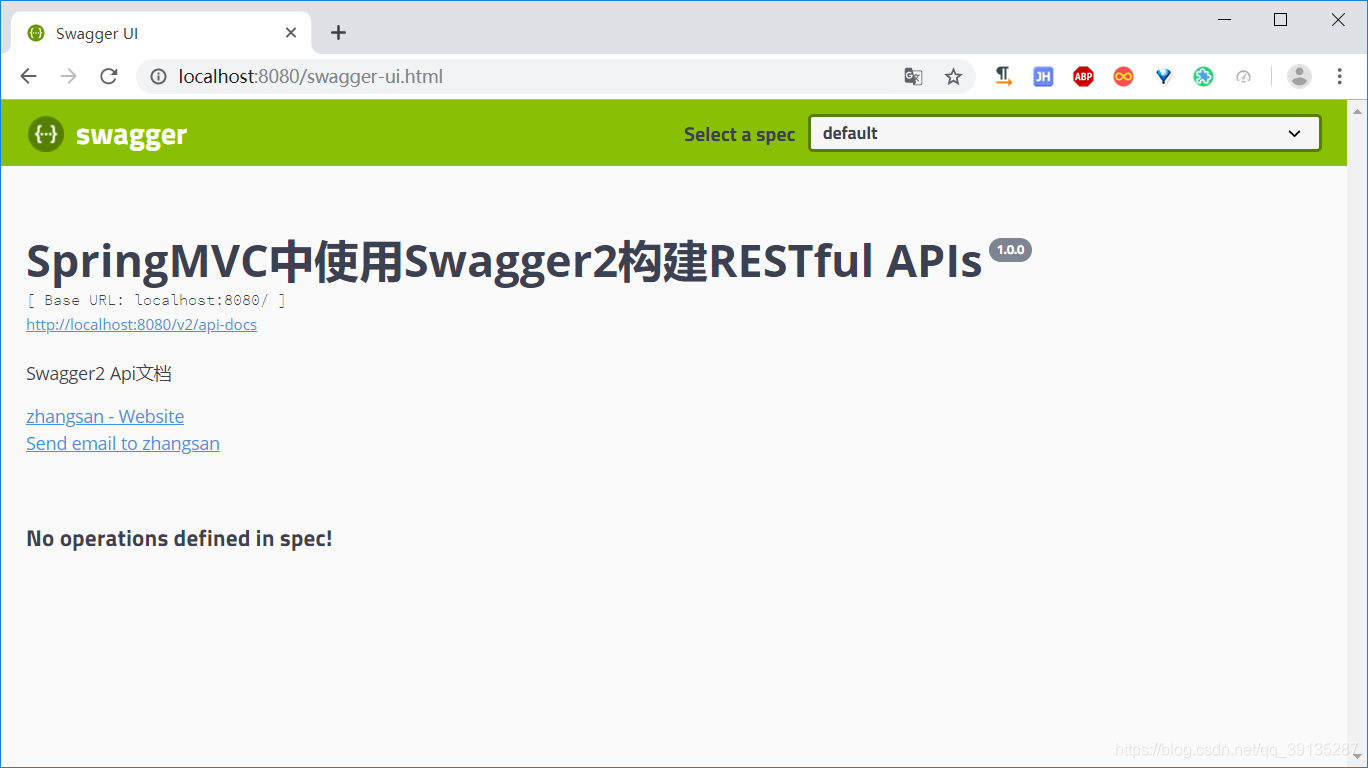Click the Swagger logo icon in header
This screenshot has width=1368, height=768.
point(45,134)
